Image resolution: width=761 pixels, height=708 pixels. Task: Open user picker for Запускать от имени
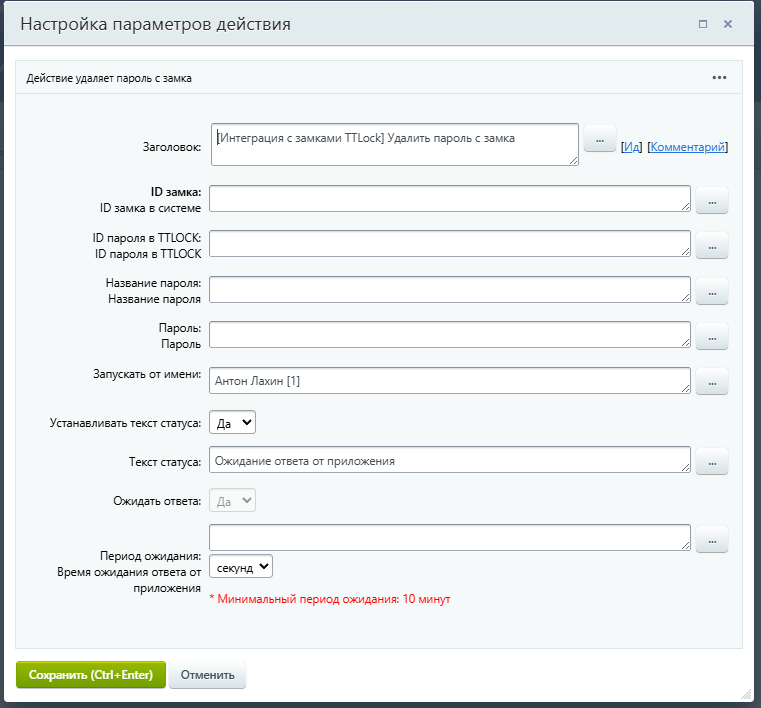coord(712,381)
